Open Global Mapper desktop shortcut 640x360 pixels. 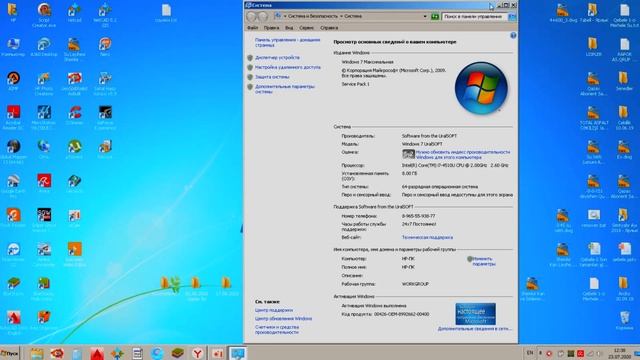click(x=13, y=151)
